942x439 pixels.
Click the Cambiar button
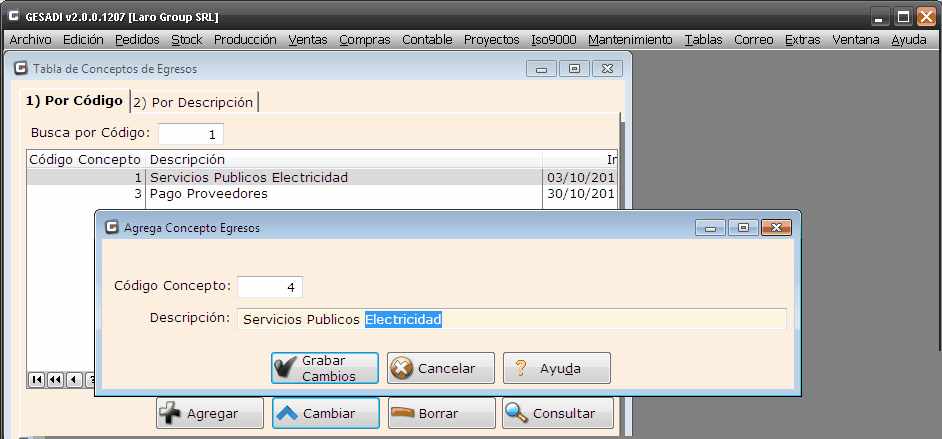pyautogui.click(x=325, y=413)
